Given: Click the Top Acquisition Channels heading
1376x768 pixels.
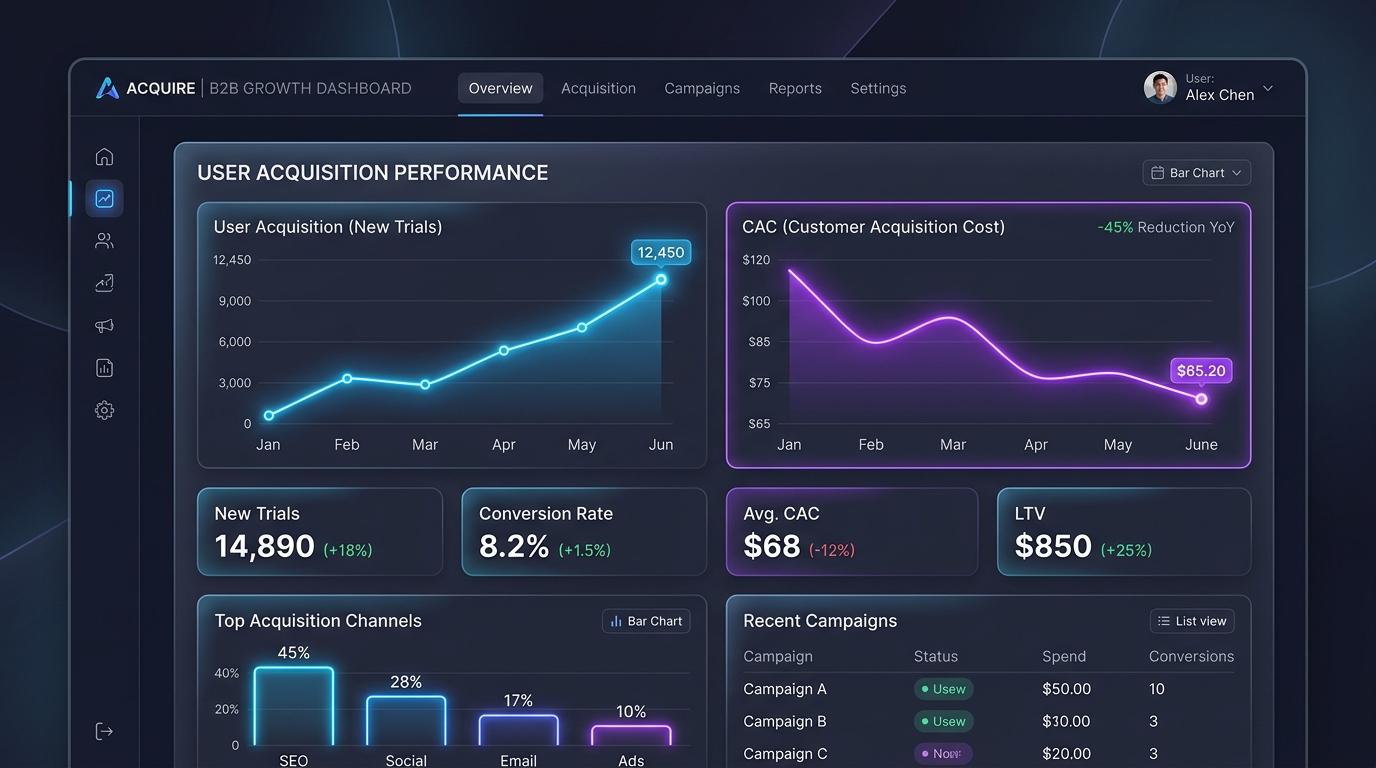Looking at the screenshot, I should [x=318, y=621].
